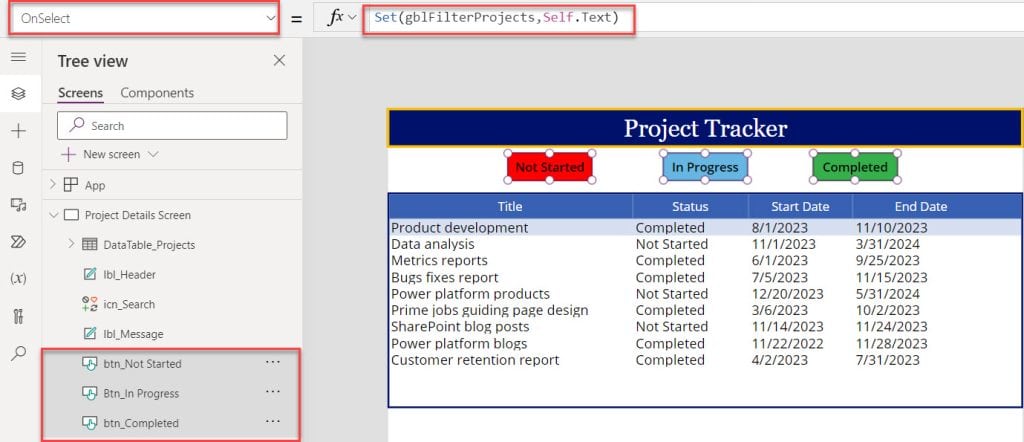1024x442 pixels.
Task: Click the Btn_In Progress button icon
Action: point(89,393)
